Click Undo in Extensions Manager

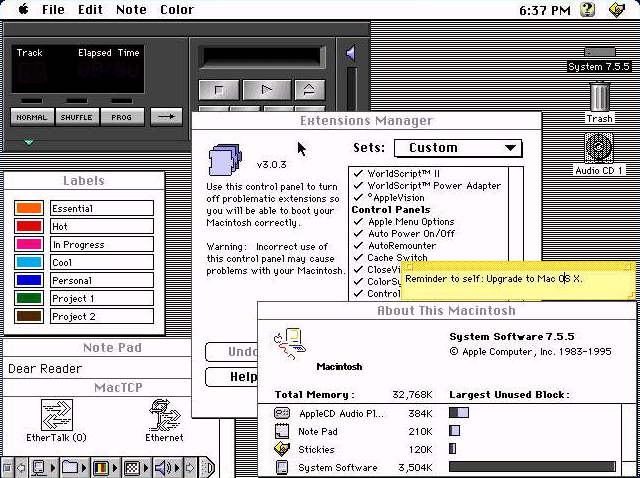click(231, 351)
